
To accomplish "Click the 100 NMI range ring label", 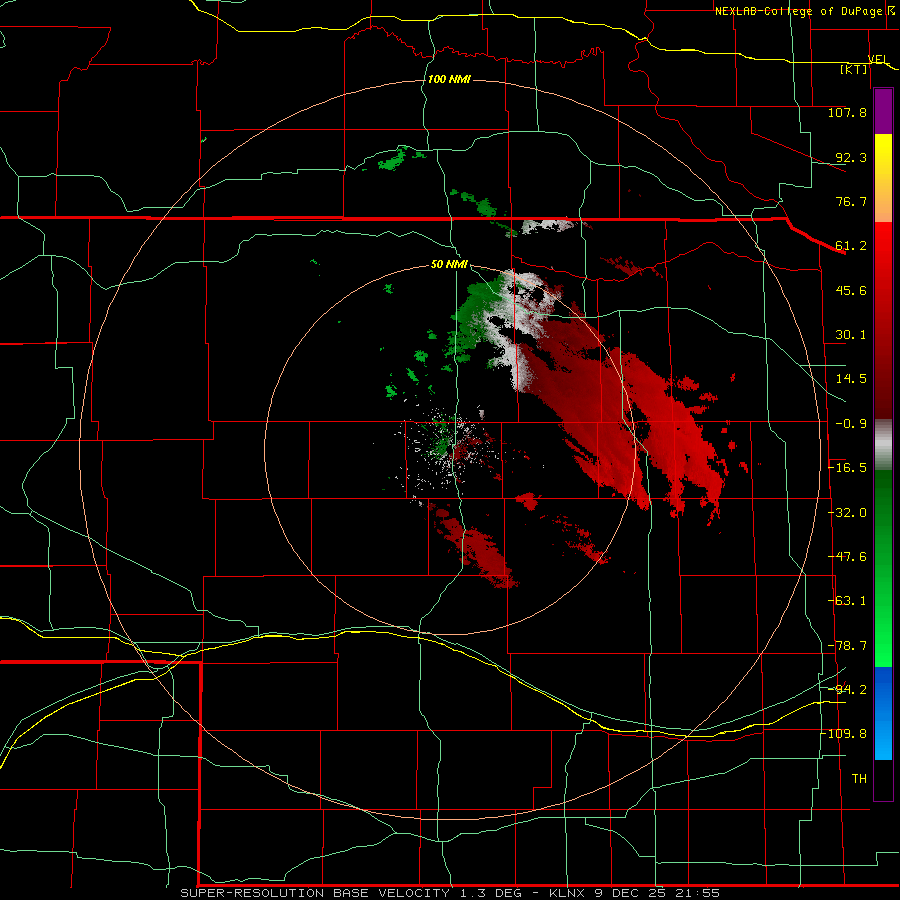I will [x=449, y=79].
